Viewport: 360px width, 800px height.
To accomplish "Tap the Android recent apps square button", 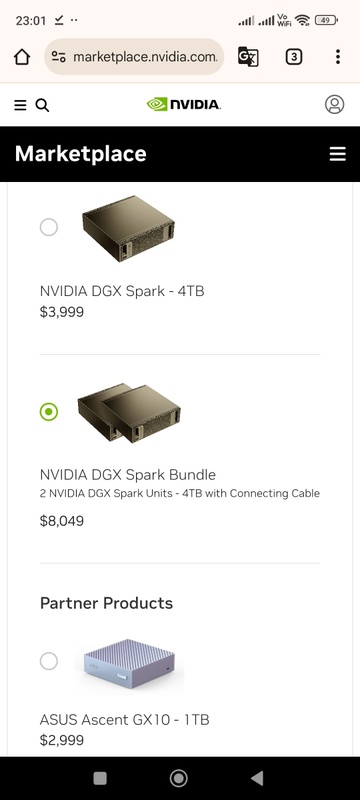I will (x=100, y=778).
